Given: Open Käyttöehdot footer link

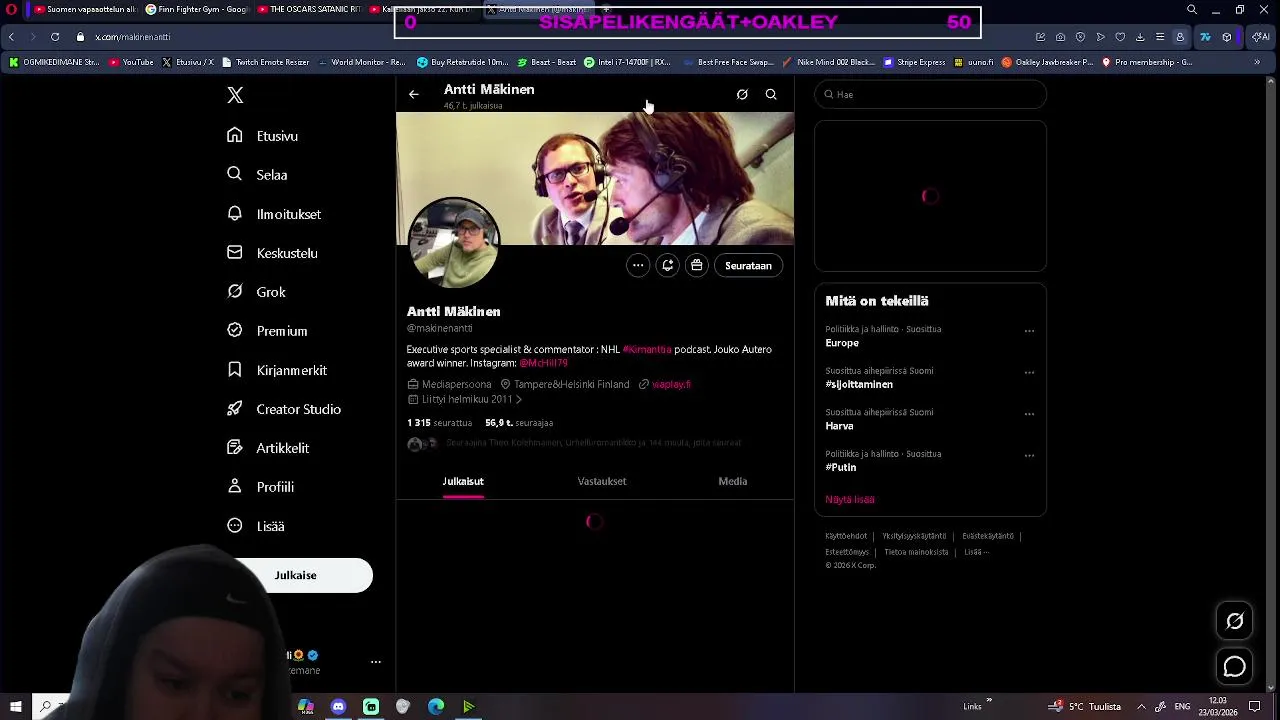Looking at the screenshot, I should tap(846, 536).
